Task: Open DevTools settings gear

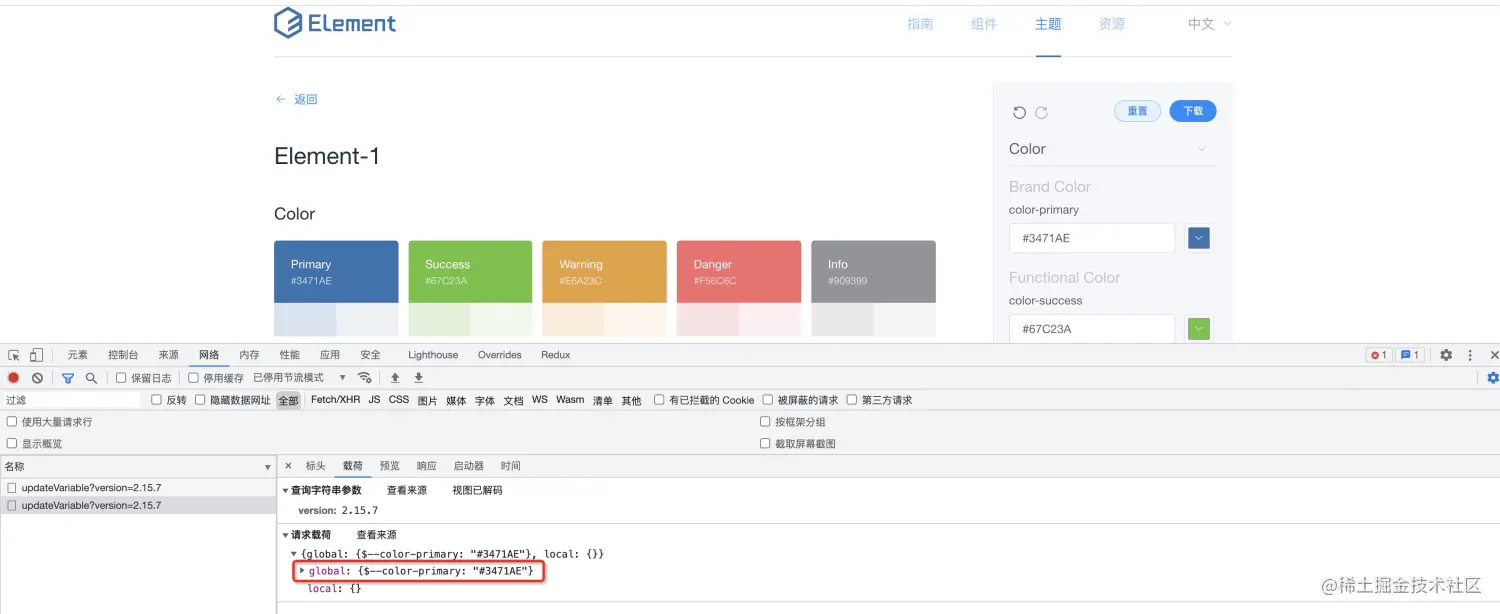Action: pyautogui.click(x=1446, y=355)
